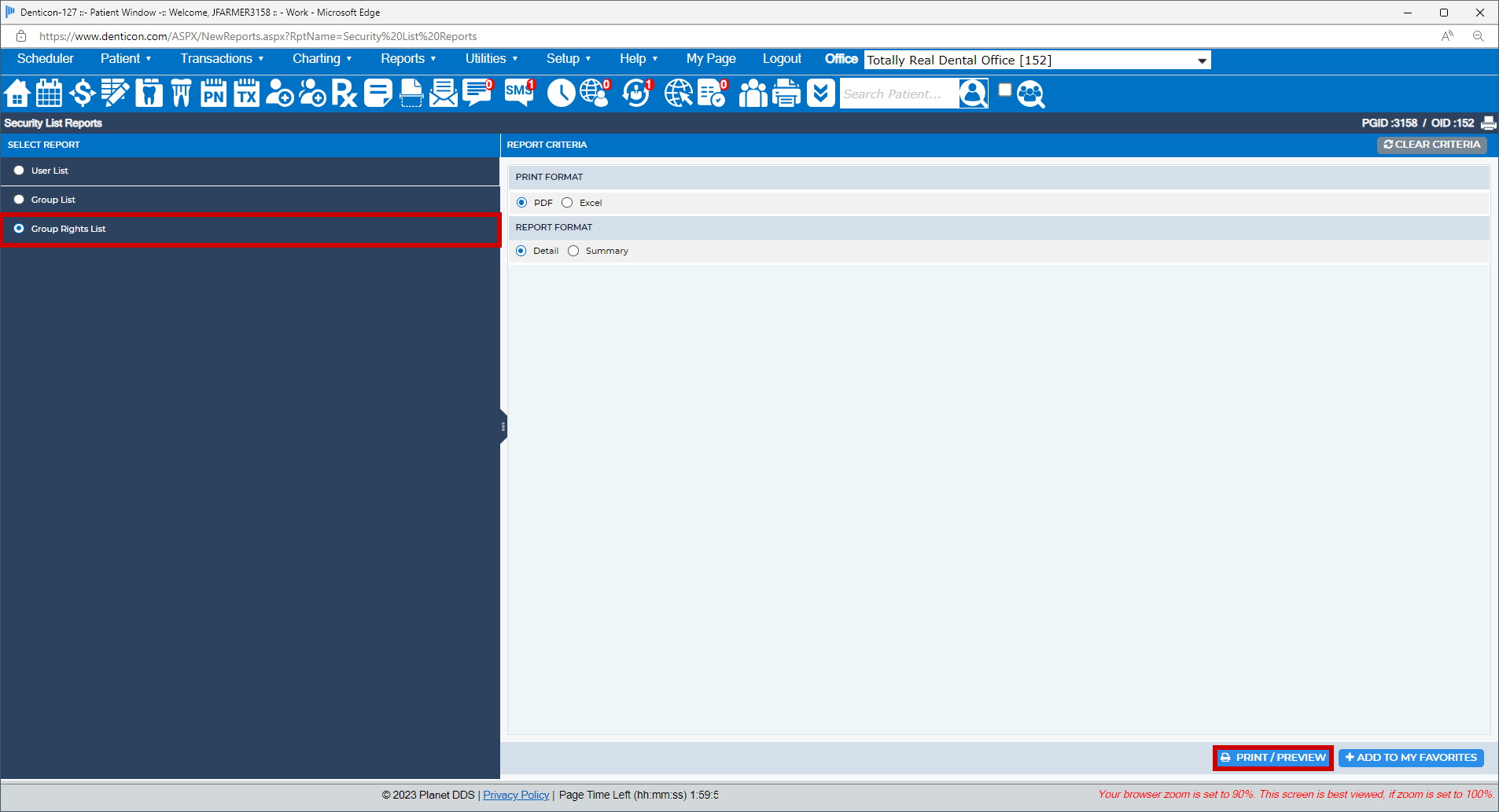1499x812 pixels.
Task: Click the CLEAR CRITERIA button
Action: (x=1431, y=145)
